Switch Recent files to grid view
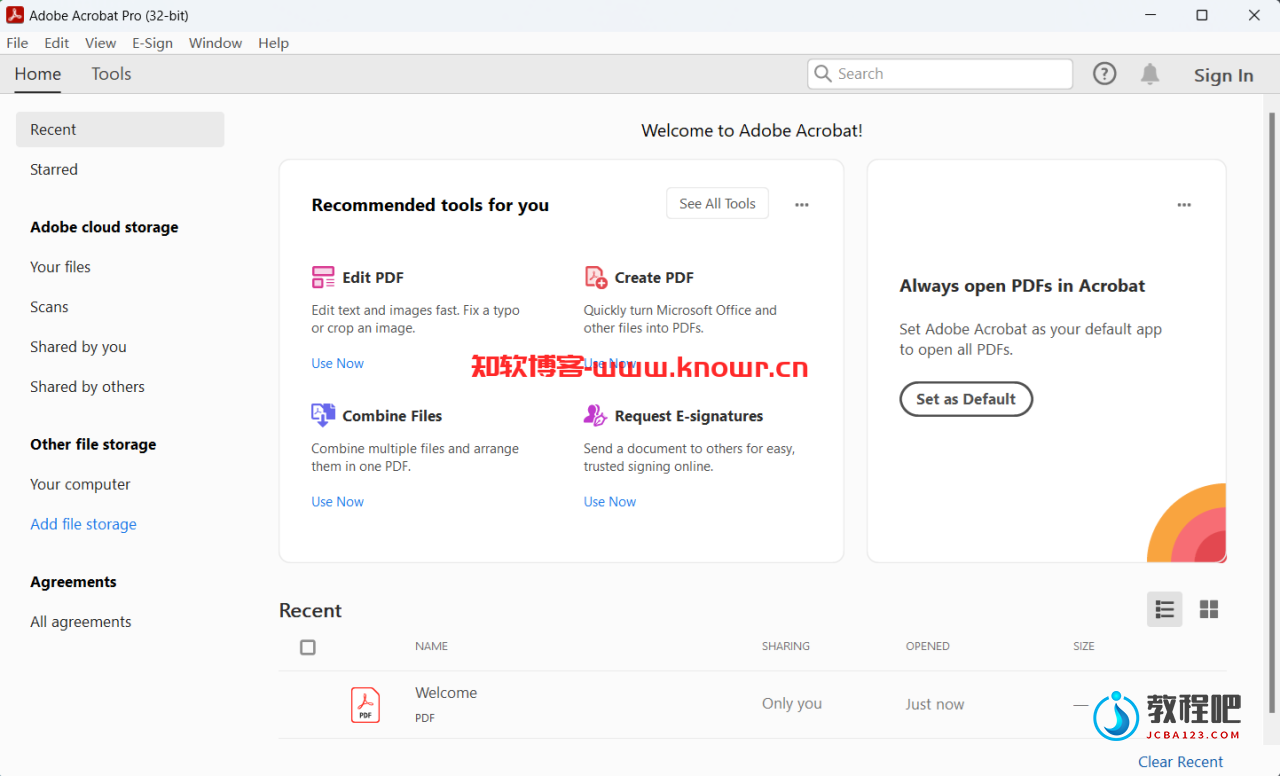 [1209, 609]
